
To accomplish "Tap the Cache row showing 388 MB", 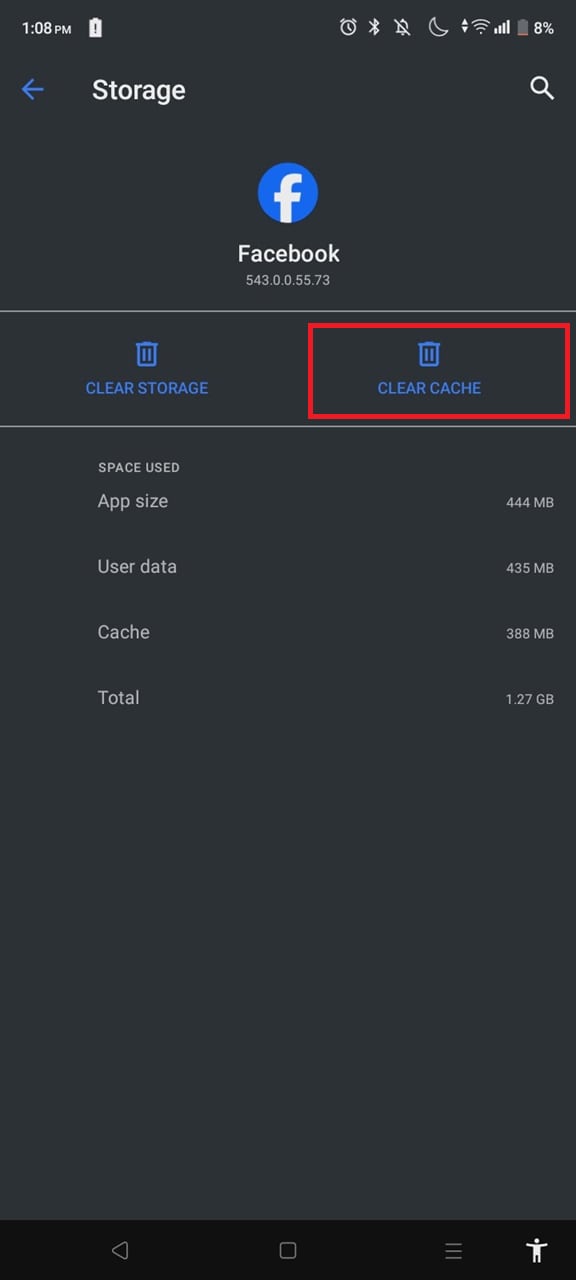I will coord(288,632).
